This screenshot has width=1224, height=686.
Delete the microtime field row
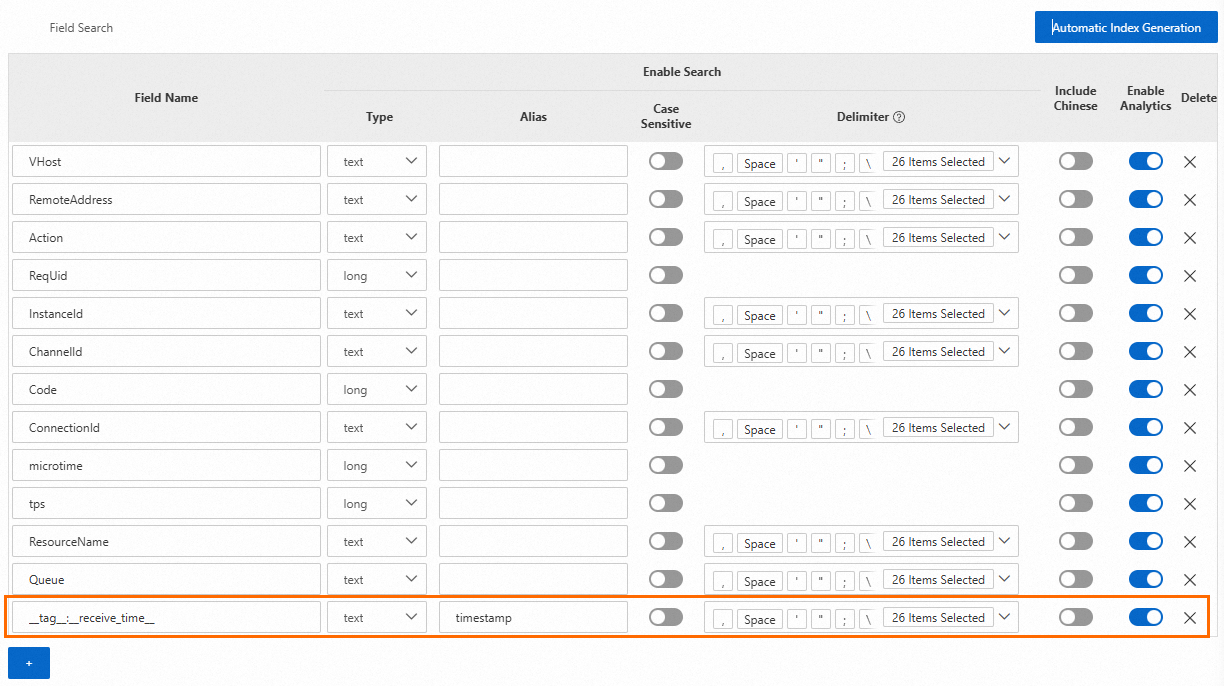coord(1190,466)
